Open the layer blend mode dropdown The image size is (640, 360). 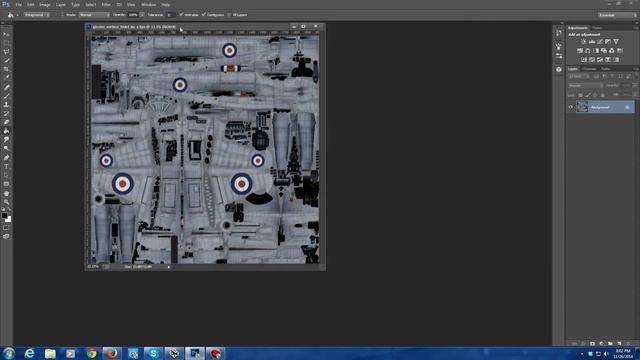coord(585,86)
